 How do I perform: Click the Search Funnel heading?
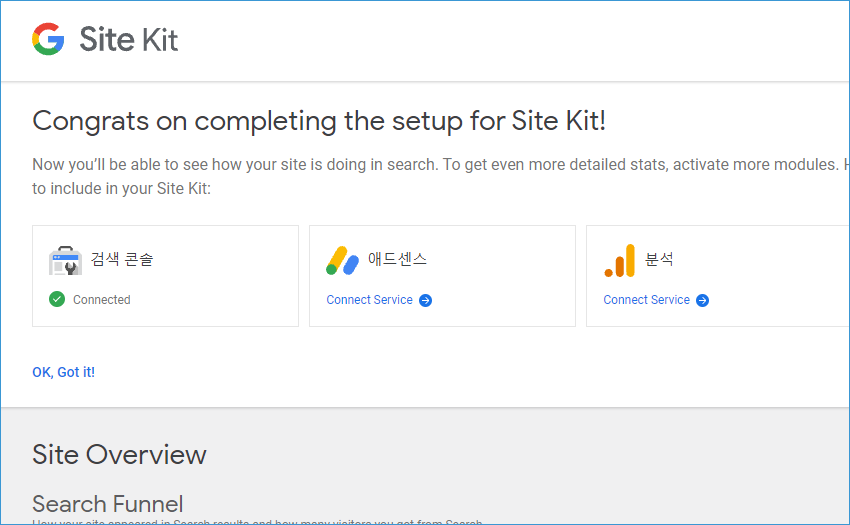107,504
